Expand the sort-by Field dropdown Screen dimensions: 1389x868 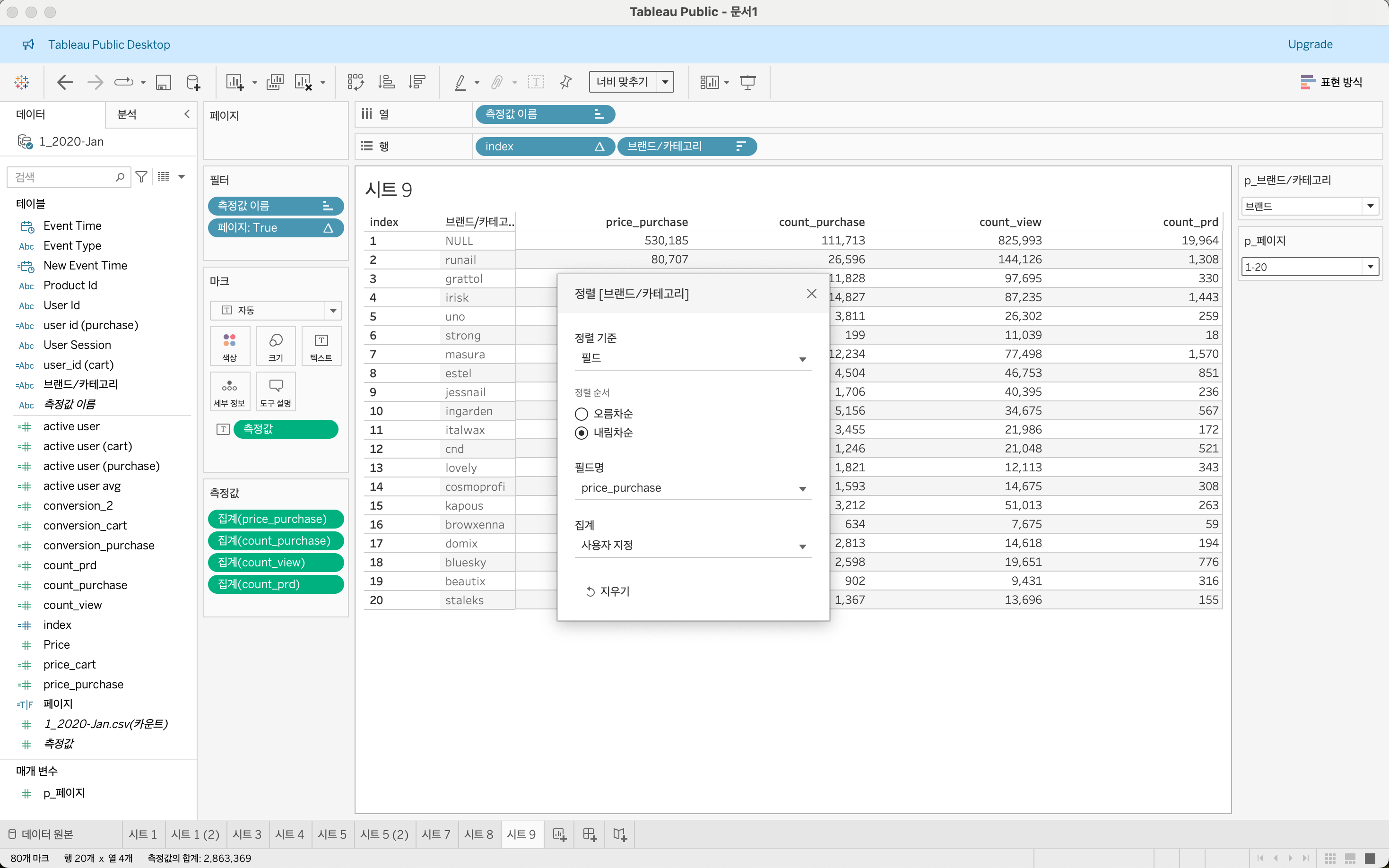pyautogui.click(x=692, y=358)
